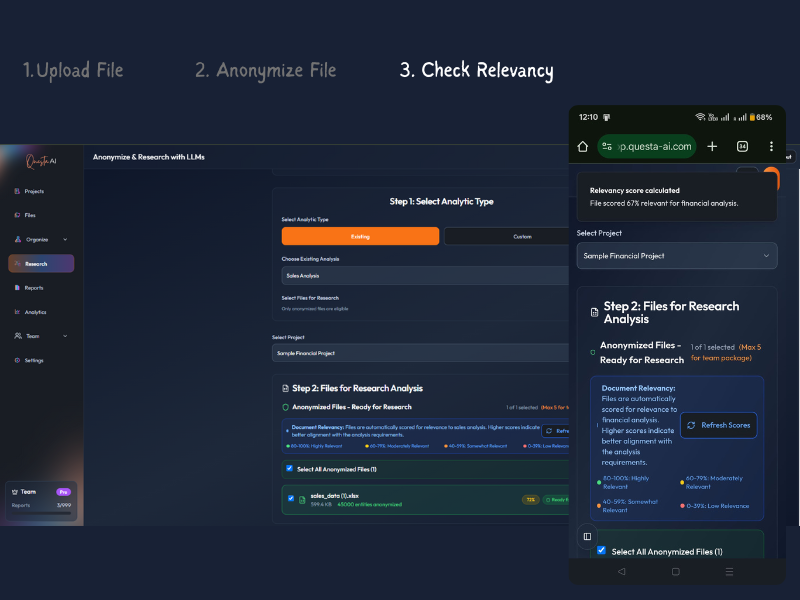Tap the Relevancy score calculated notification

[x=677, y=197]
